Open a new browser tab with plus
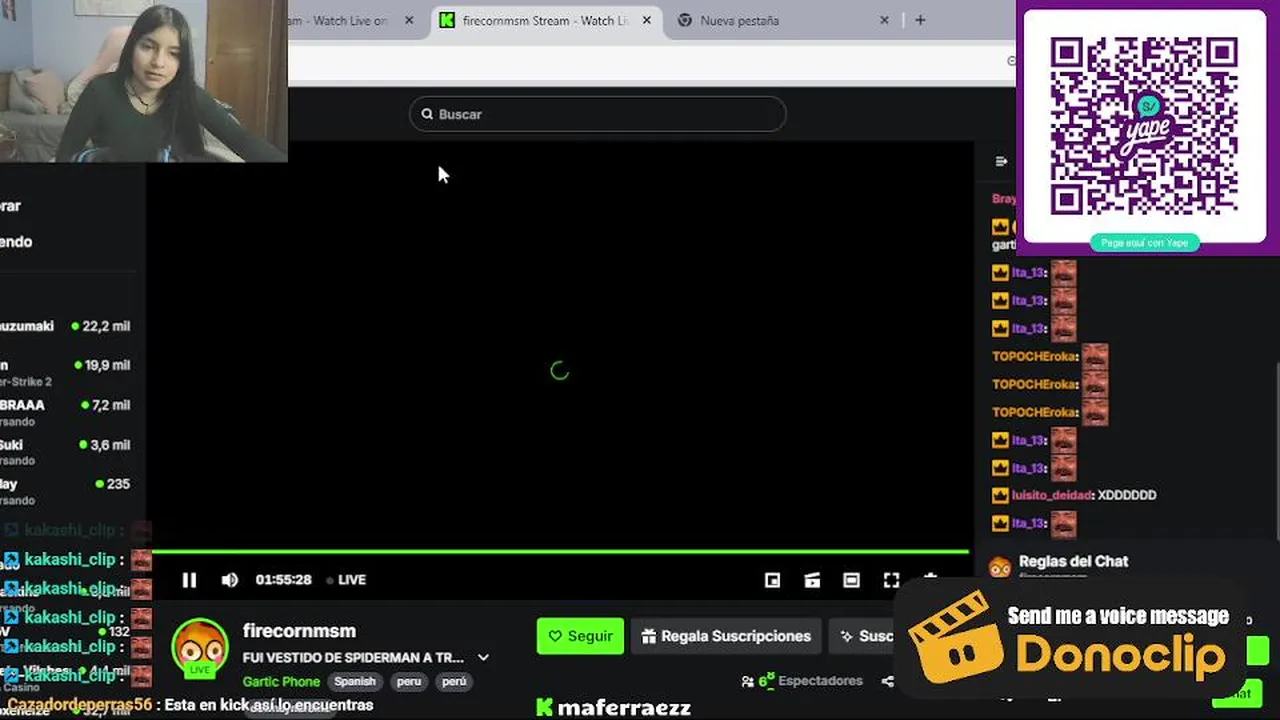 pos(920,20)
